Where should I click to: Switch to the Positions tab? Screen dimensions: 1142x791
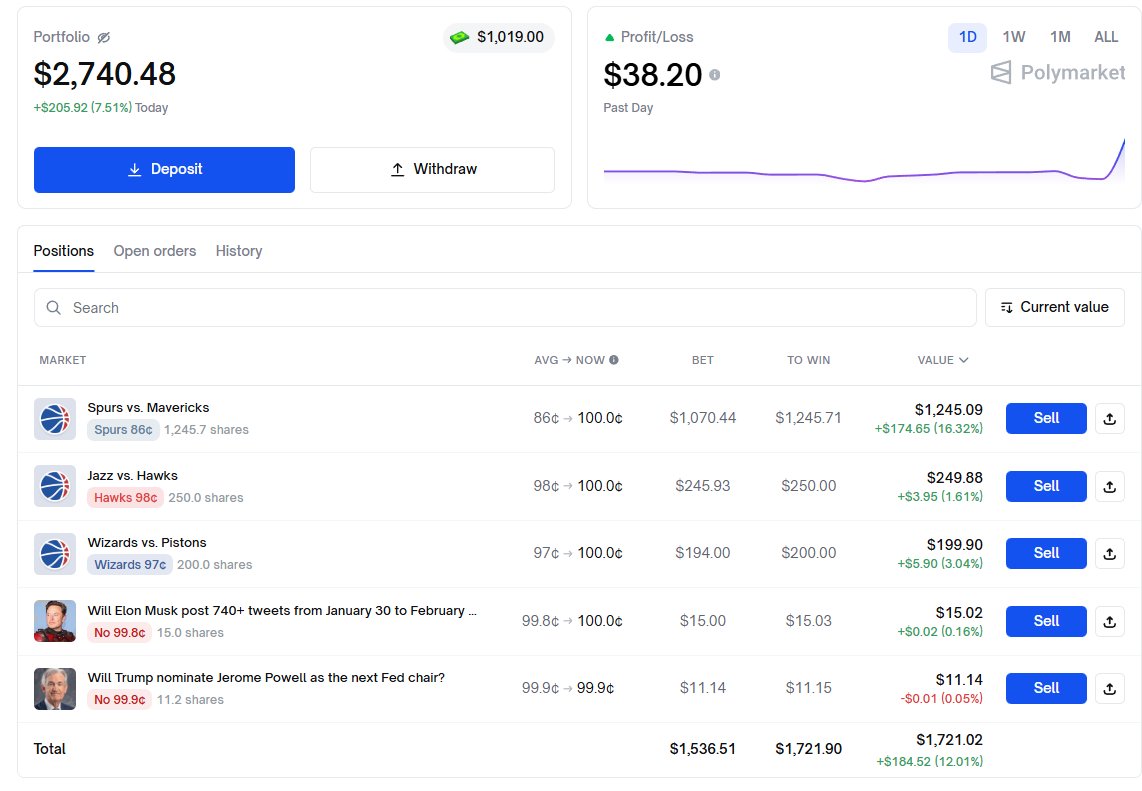coord(63,251)
